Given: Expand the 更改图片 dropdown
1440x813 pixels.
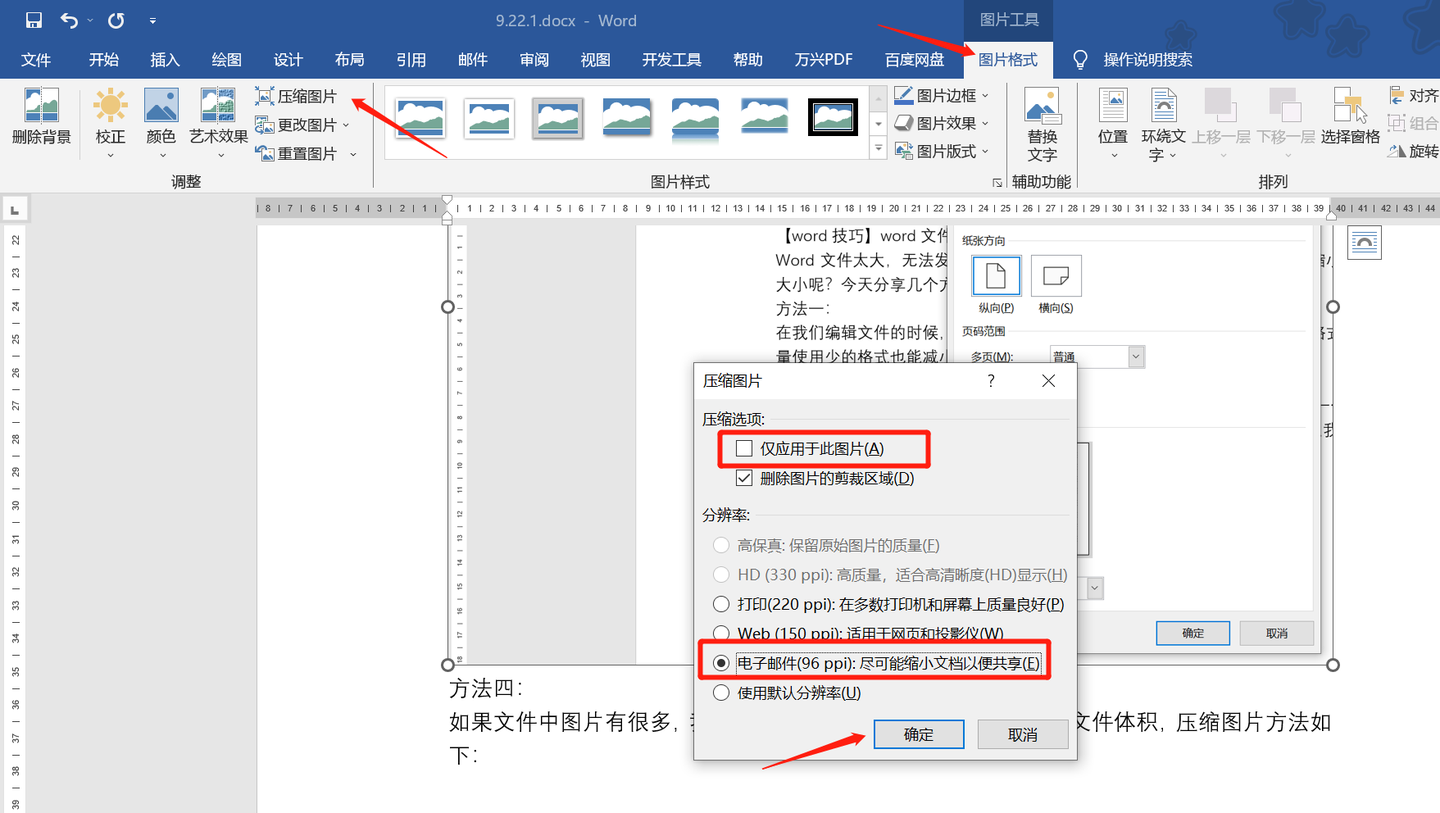Looking at the screenshot, I should click(346, 125).
